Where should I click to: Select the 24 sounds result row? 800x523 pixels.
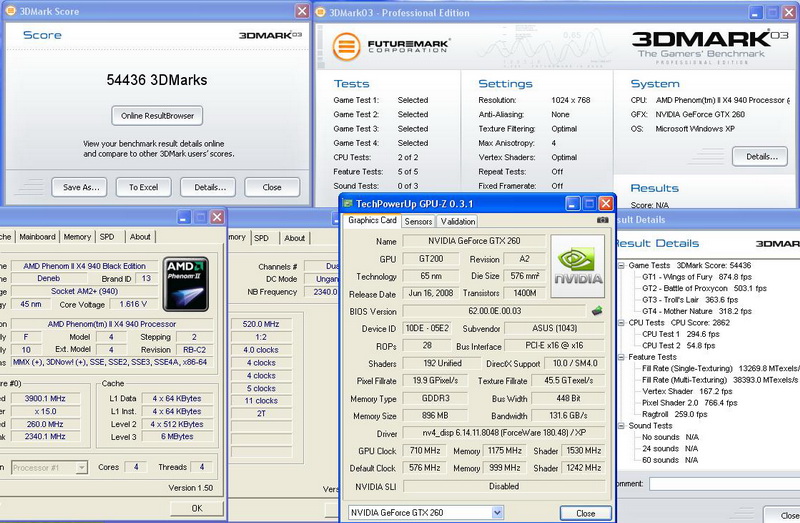pyautogui.click(x=670, y=449)
